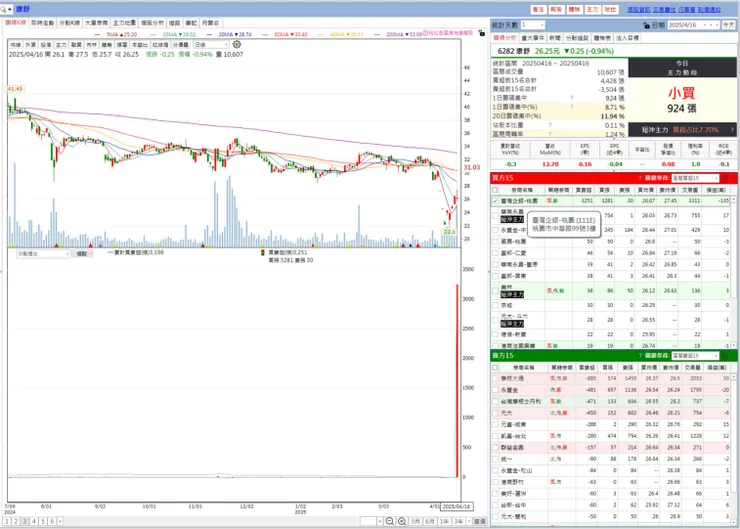Check the 京城 buyer row checkbox

(x=495, y=305)
